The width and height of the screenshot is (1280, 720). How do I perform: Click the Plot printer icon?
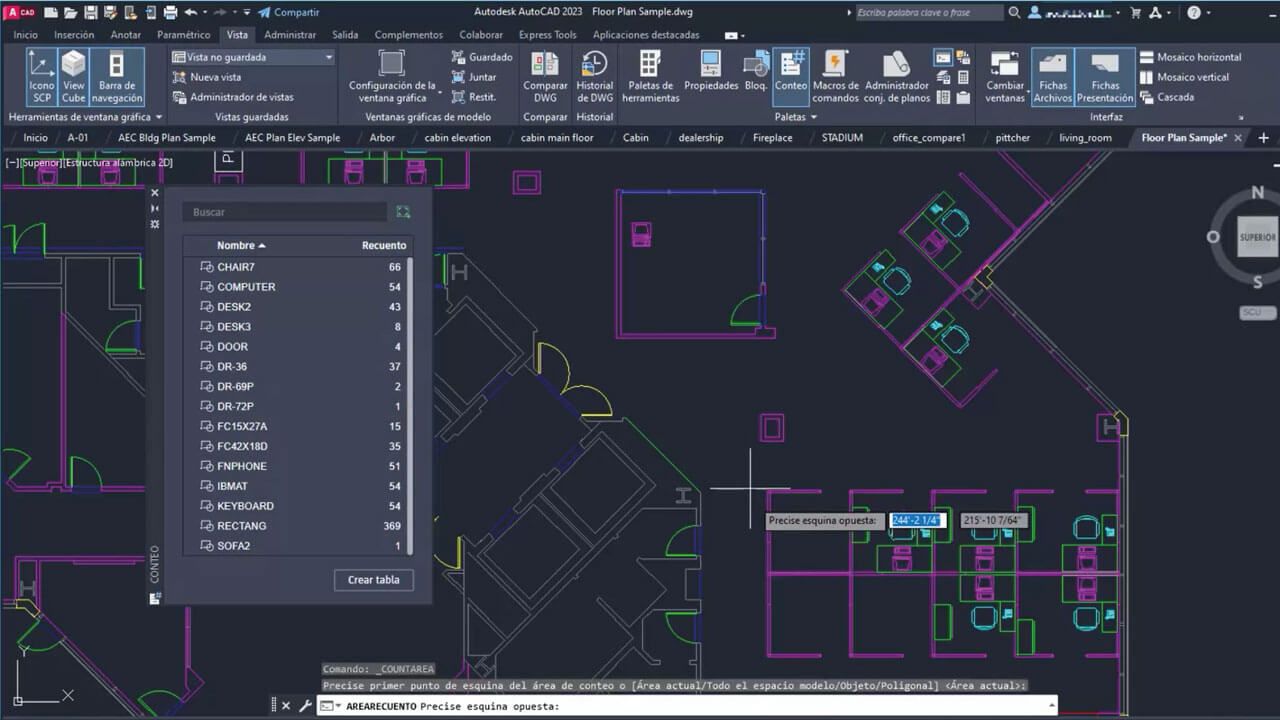170,12
